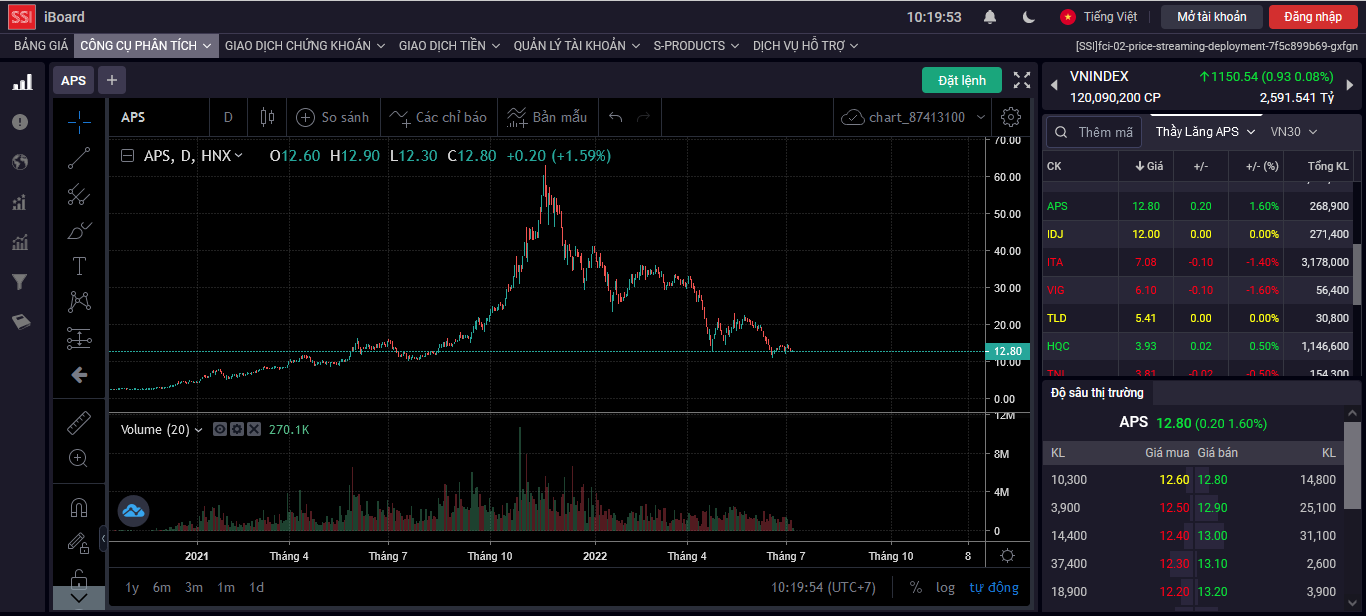1366x616 pixels.
Task: Select the APS chart tab
Action: pos(74,80)
